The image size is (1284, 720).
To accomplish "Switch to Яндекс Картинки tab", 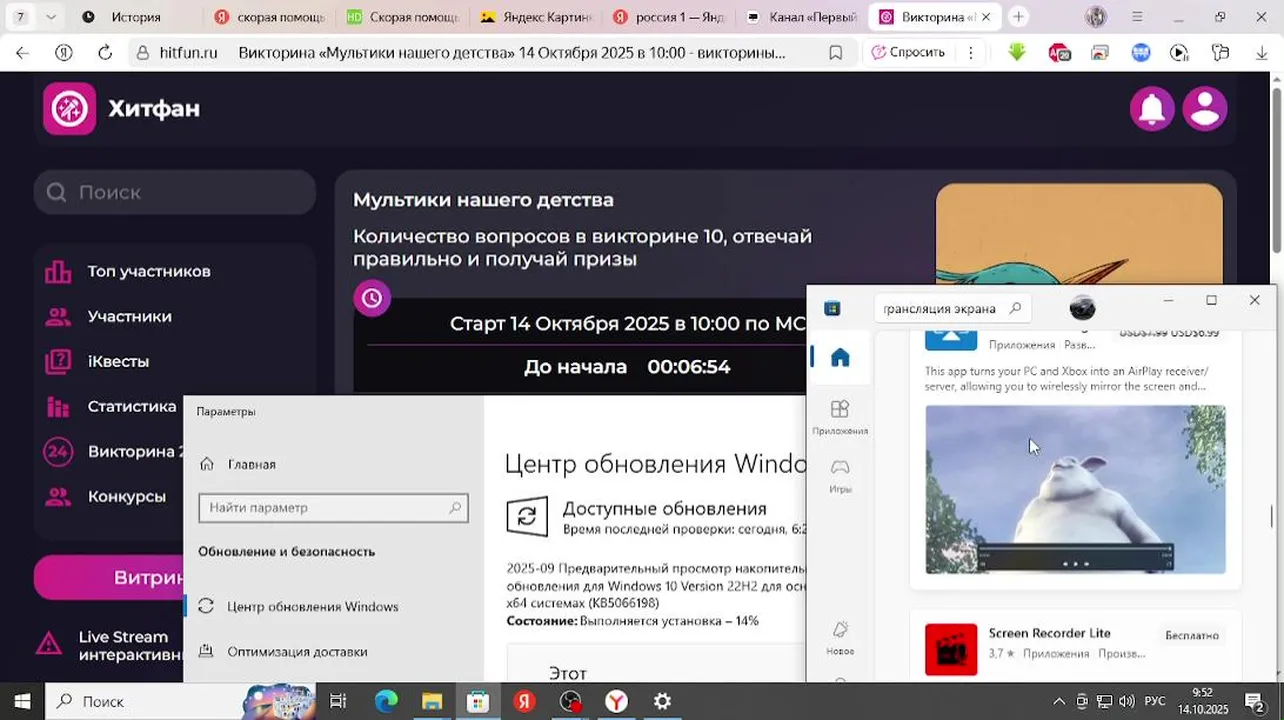I will coord(535,17).
